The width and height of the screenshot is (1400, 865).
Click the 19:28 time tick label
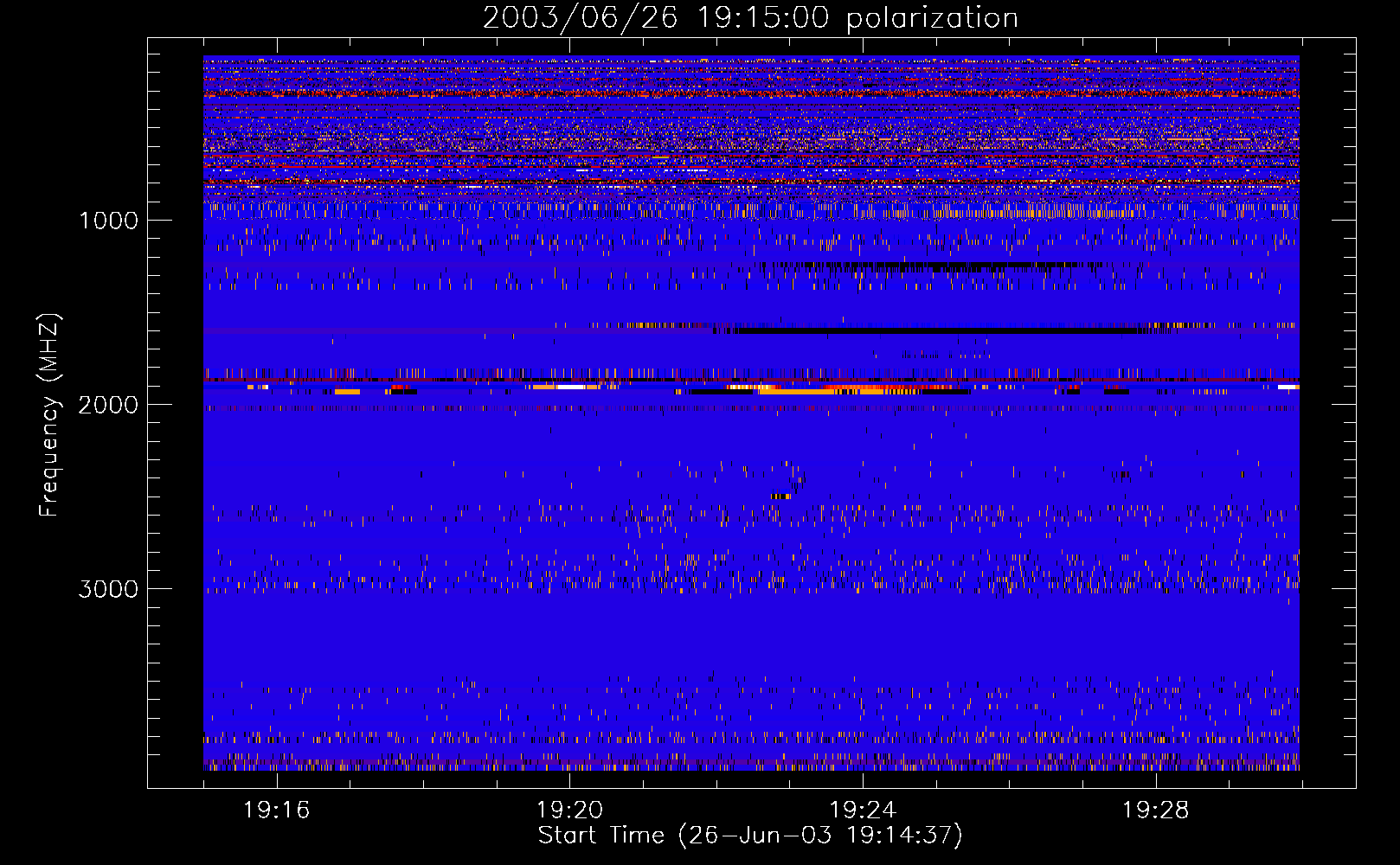click(1156, 810)
